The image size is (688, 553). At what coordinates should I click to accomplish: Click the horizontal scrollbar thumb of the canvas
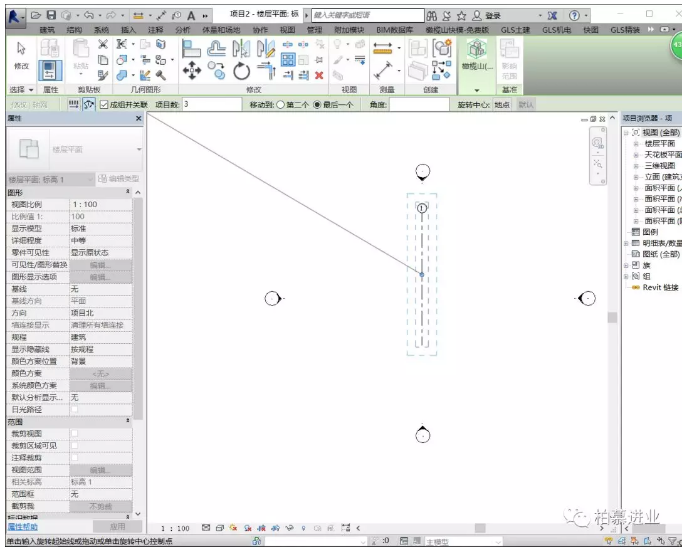click(480, 528)
